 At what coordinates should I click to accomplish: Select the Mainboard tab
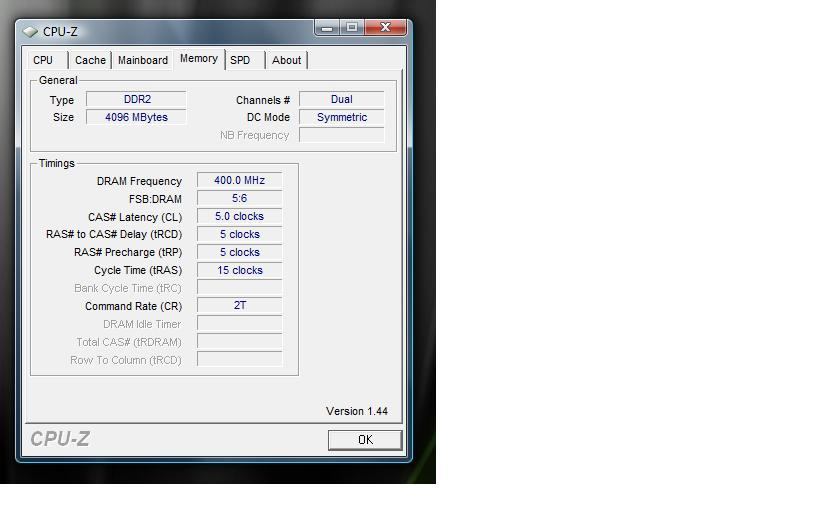(142, 60)
